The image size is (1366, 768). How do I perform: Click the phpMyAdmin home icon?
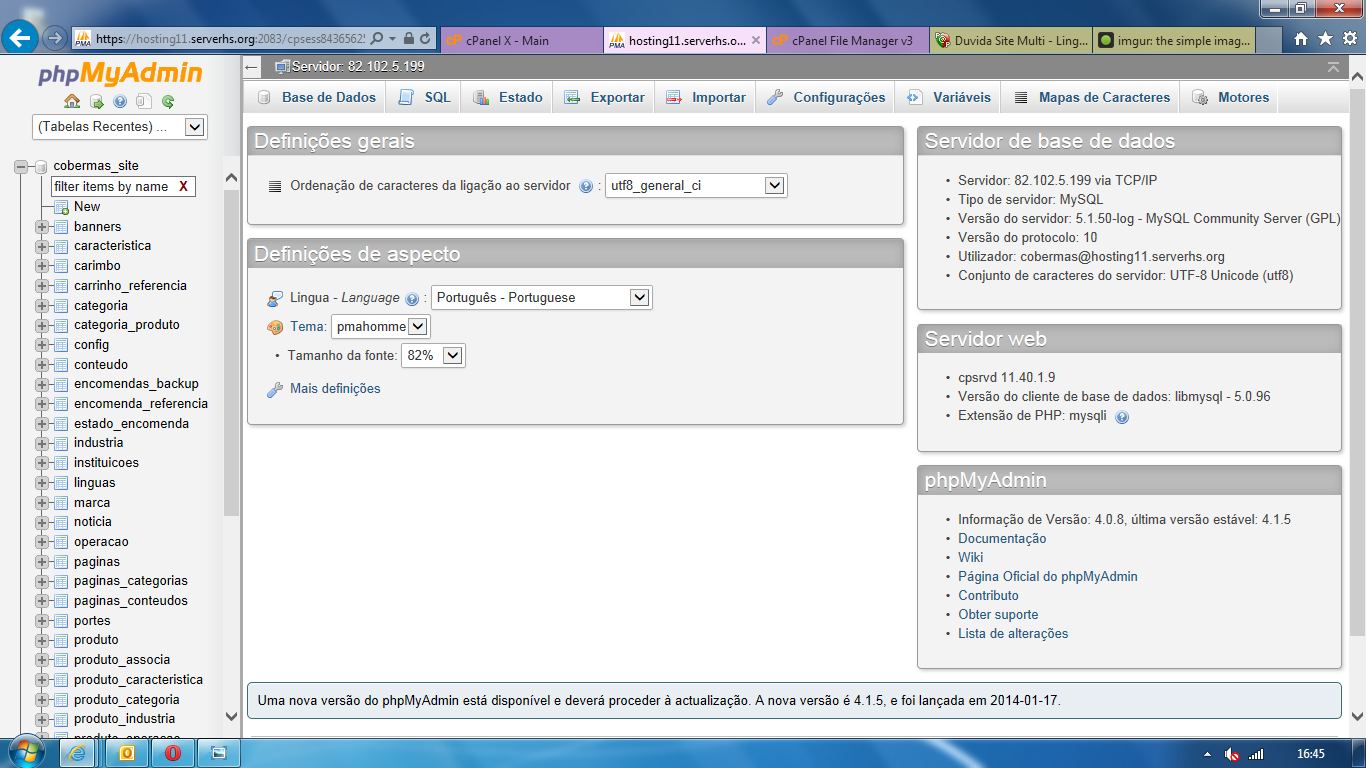72,101
